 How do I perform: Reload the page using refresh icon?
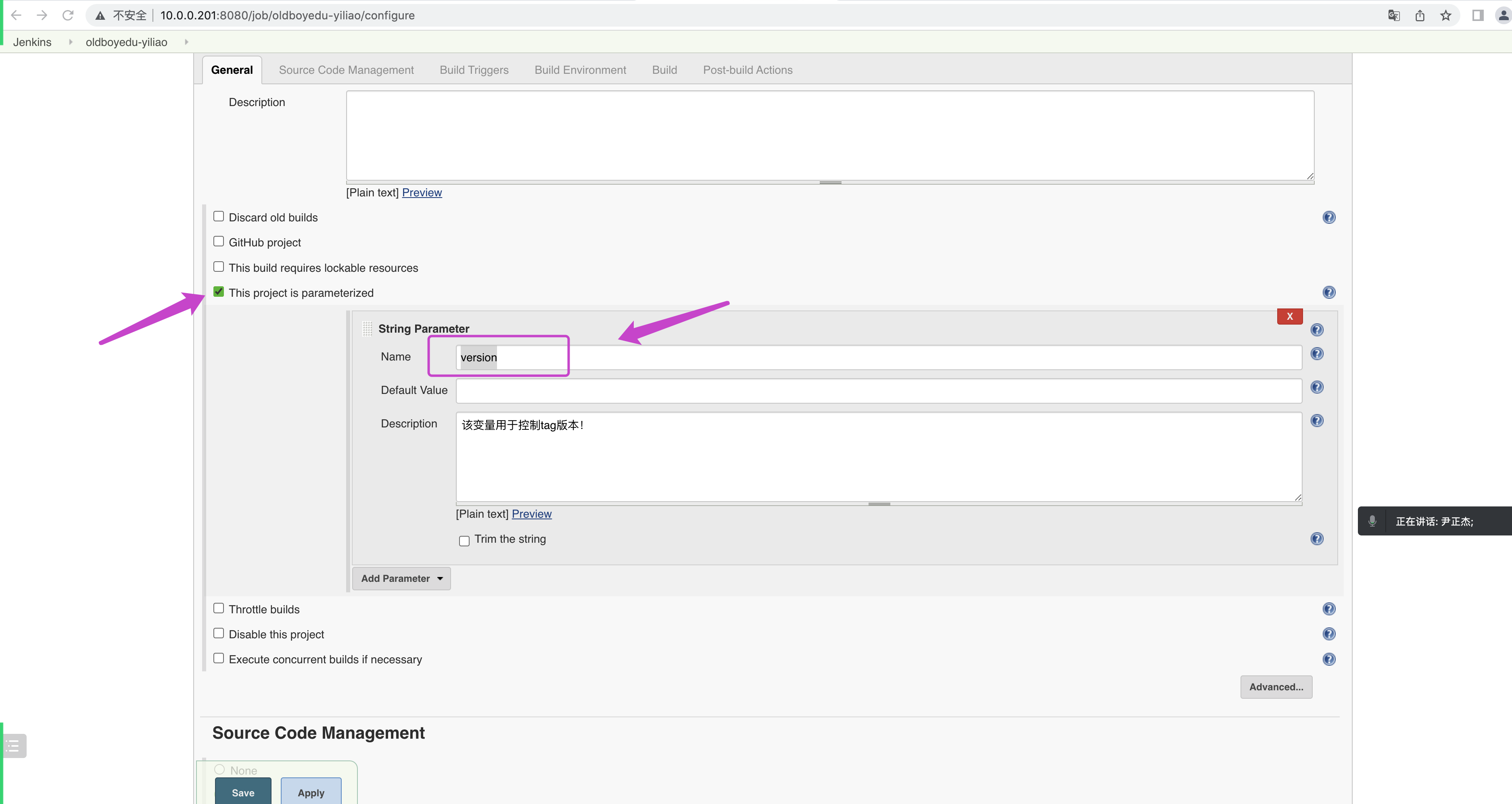(68, 16)
